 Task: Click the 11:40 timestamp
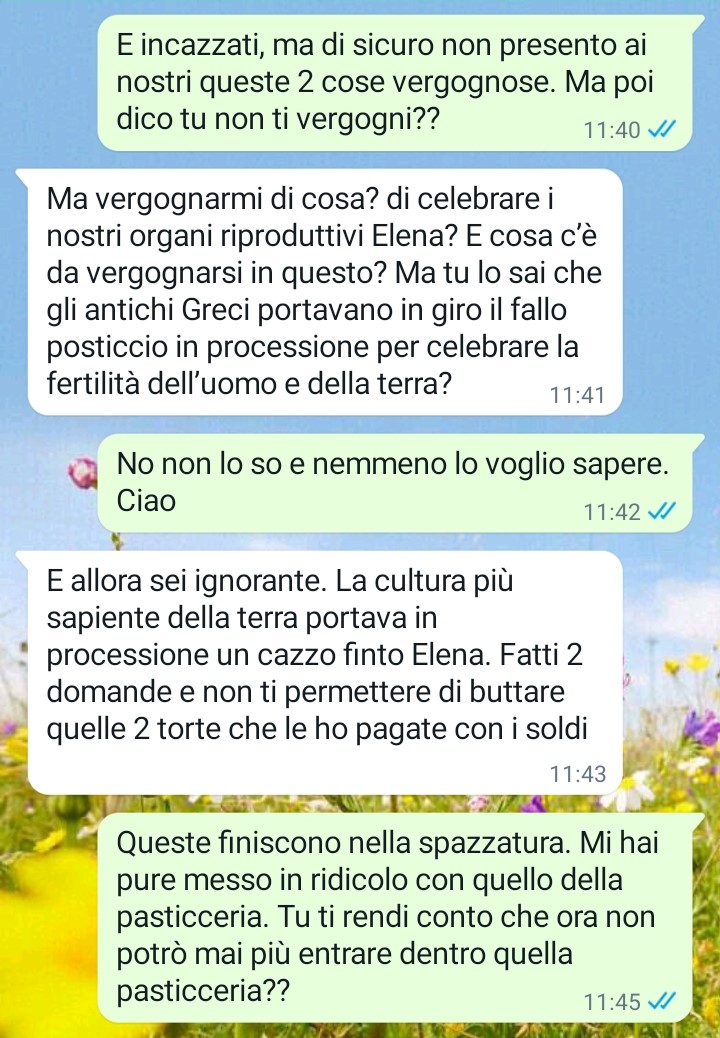pos(611,130)
